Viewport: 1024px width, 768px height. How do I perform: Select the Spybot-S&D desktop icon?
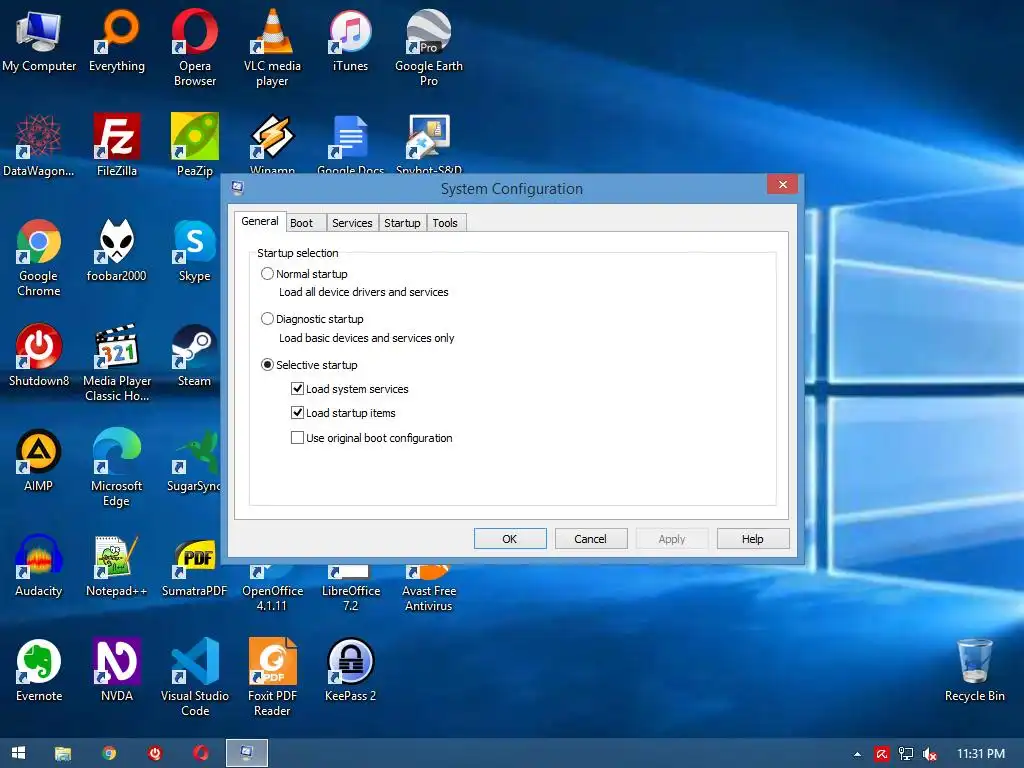[x=428, y=136]
